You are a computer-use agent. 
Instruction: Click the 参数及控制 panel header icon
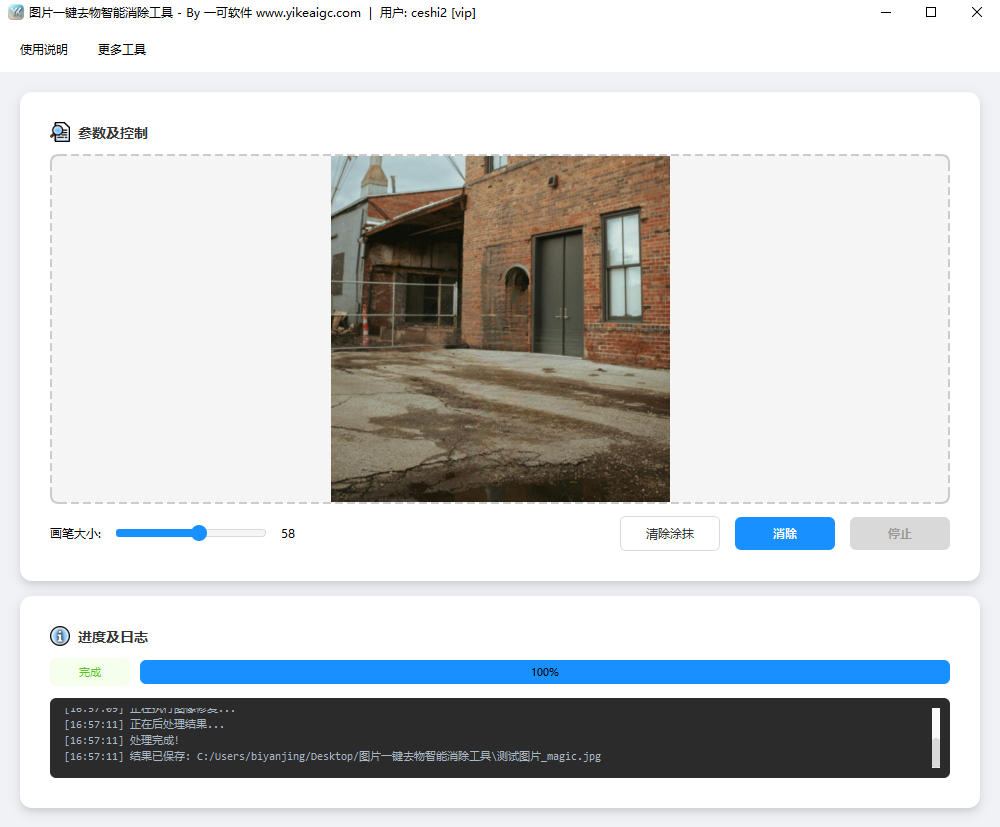tap(61, 131)
